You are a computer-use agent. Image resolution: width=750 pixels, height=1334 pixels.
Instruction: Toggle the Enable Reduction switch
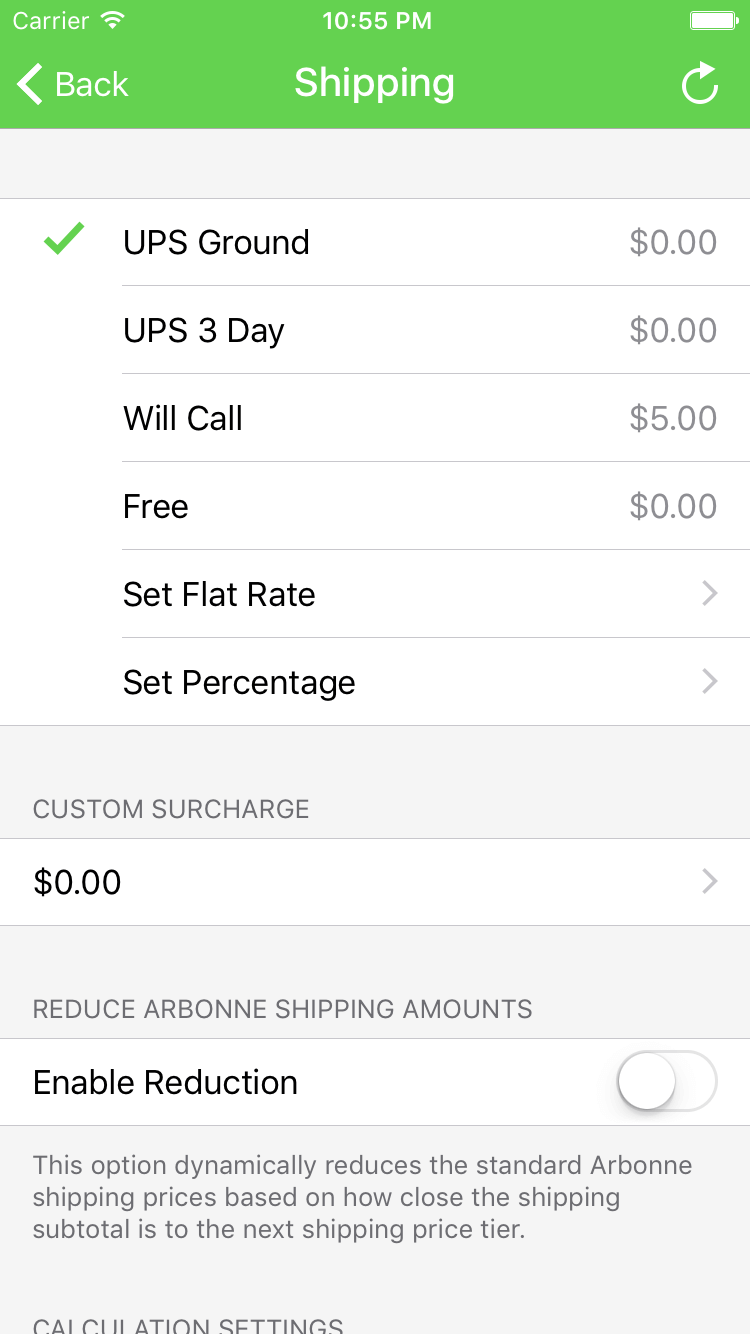(667, 1081)
